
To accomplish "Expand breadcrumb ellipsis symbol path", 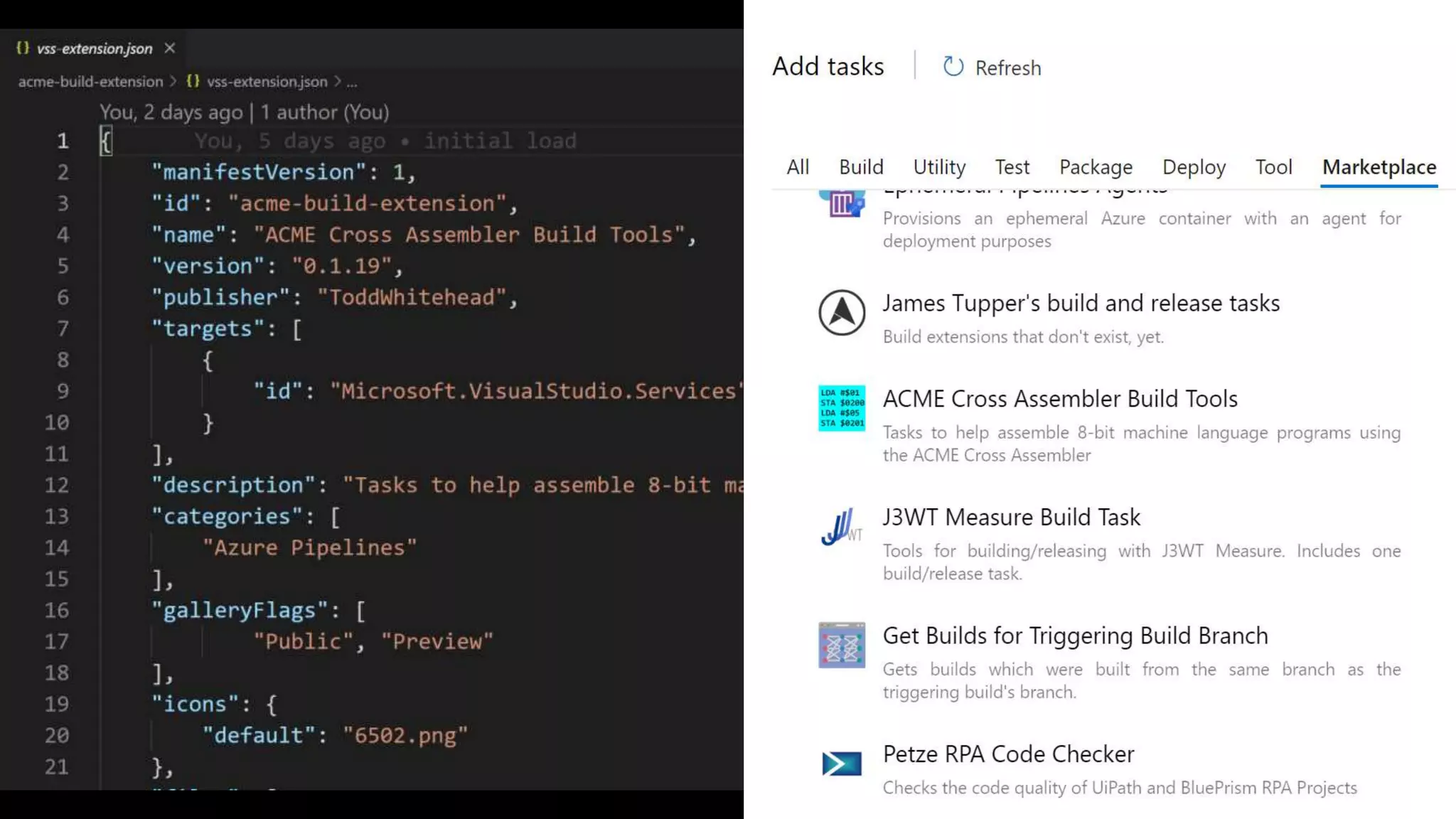I will pyautogui.click(x=352, y=82).
